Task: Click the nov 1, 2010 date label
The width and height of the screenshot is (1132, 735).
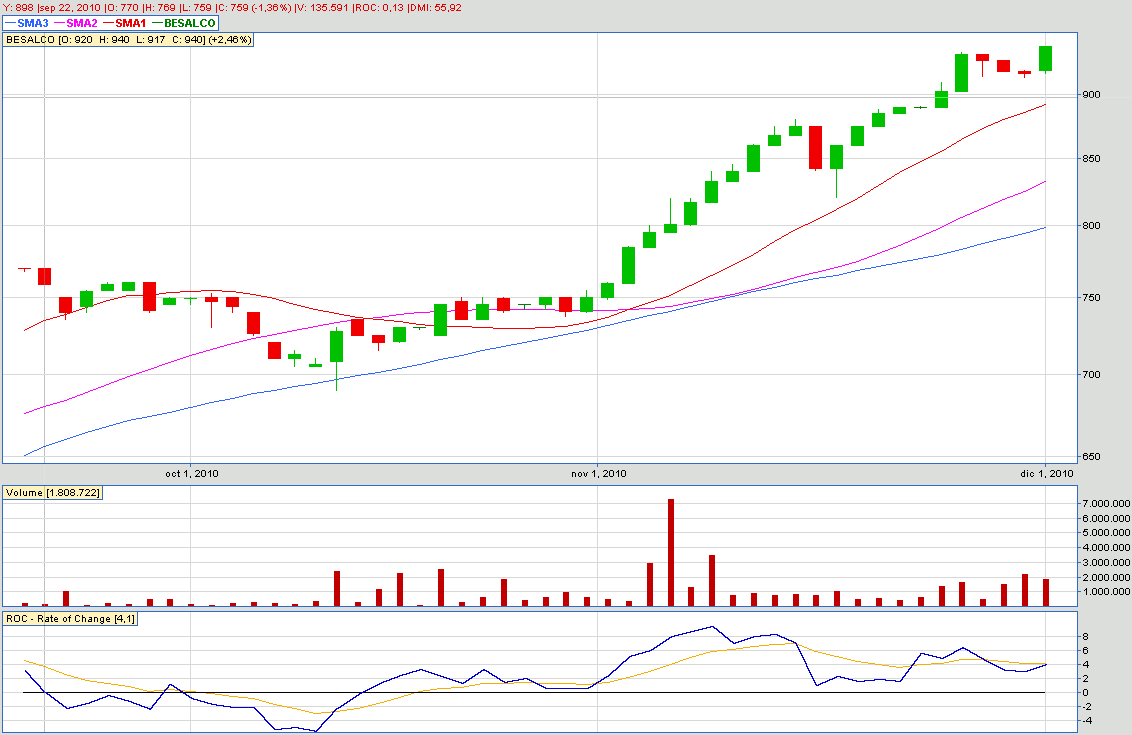Action: (598, 474)
